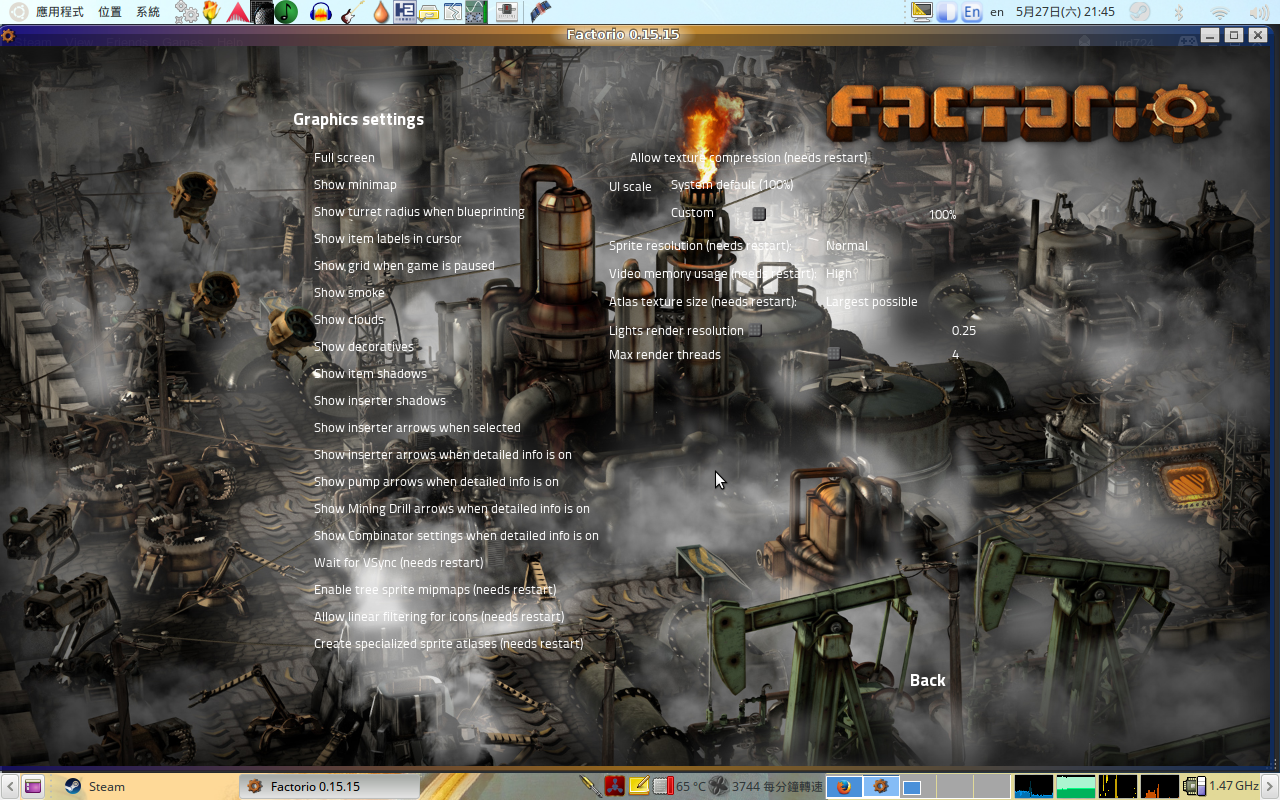The height and width of the screenshot is (800, 1280).
Task: Click the CPU temperature sensor icon
Action: (663, 786)
